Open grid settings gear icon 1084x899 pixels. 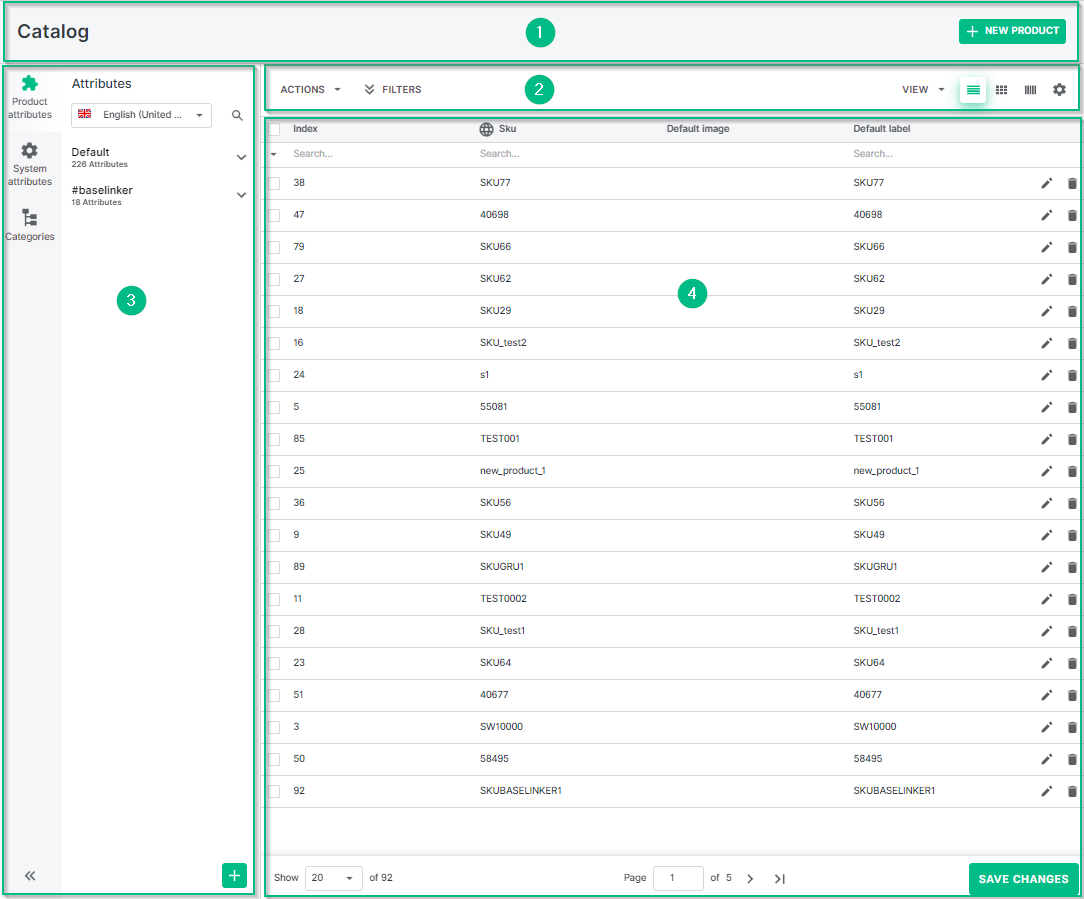click(x=1059, y=90)
